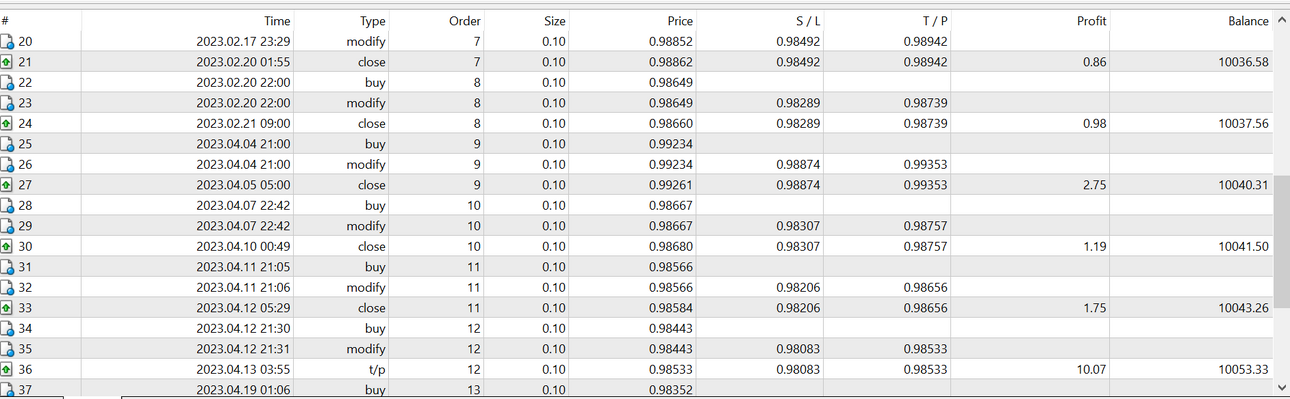The width and height of the screenshot is (1290, 399).
Task: Select the time 2023.04.19 01:06
Action: (x=243, y=390)
